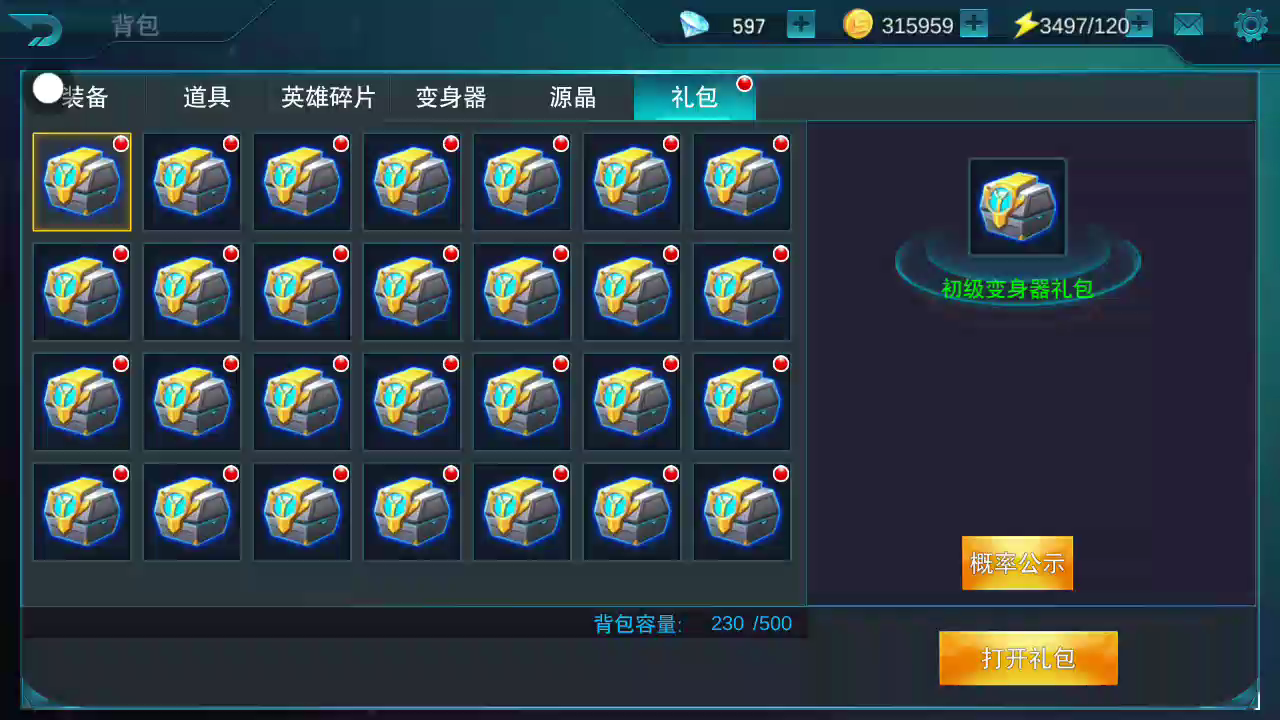1280x720 pixels.
Task: Open the 源晶 tab
Action: tap(573, 97)
